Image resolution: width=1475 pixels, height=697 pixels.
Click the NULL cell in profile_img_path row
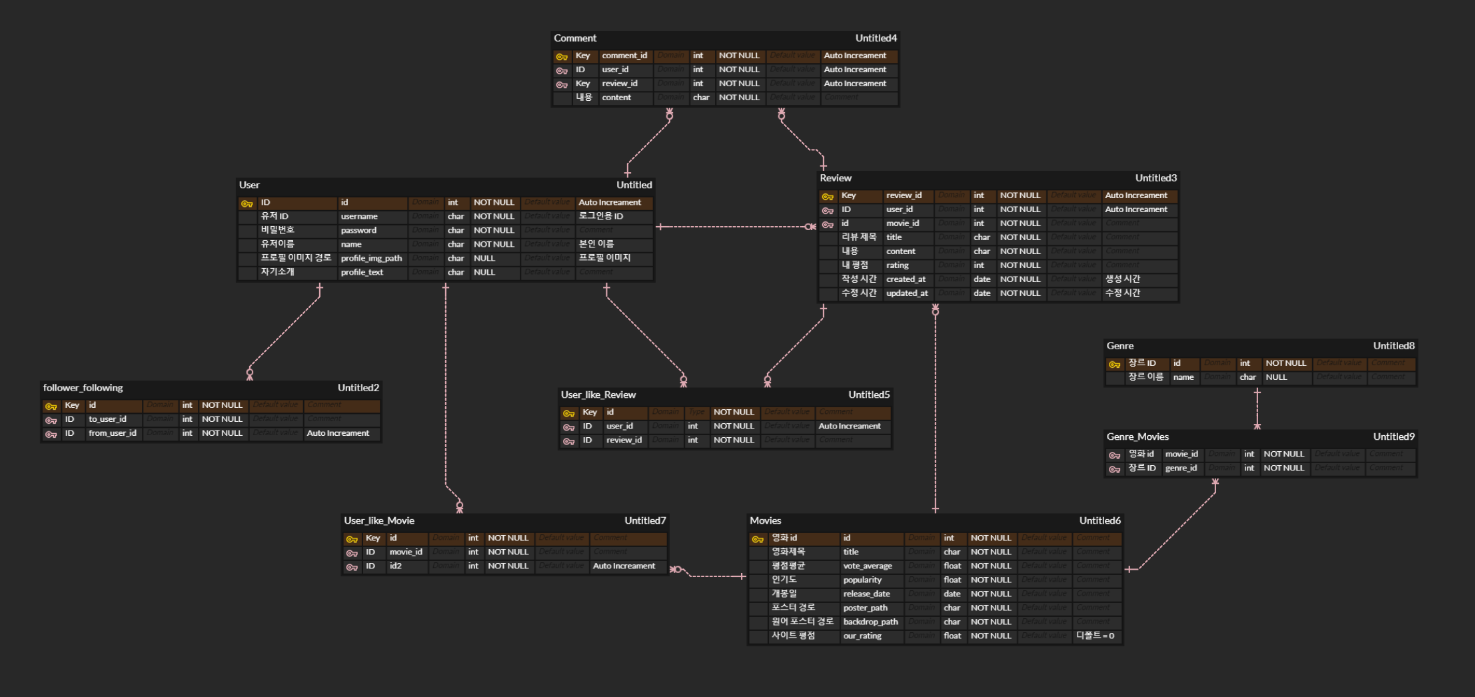pos(496,259)
